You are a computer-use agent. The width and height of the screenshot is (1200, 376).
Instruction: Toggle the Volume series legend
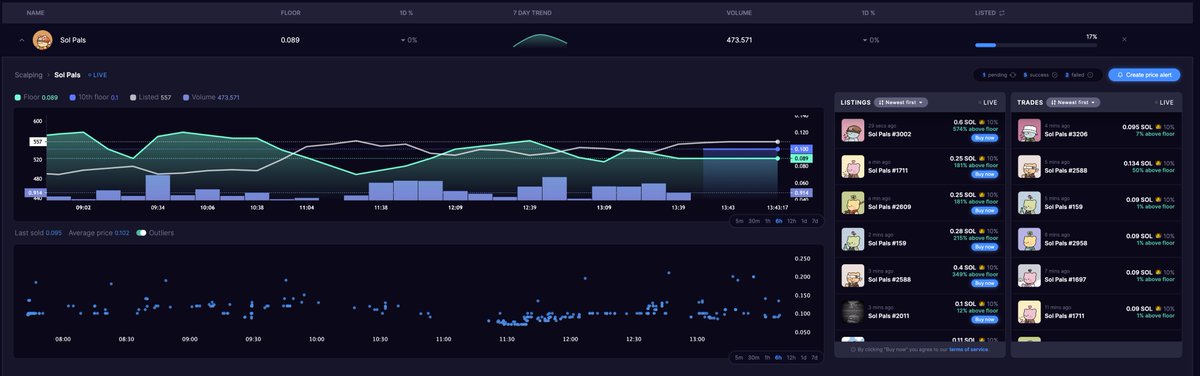coord(211,97)
